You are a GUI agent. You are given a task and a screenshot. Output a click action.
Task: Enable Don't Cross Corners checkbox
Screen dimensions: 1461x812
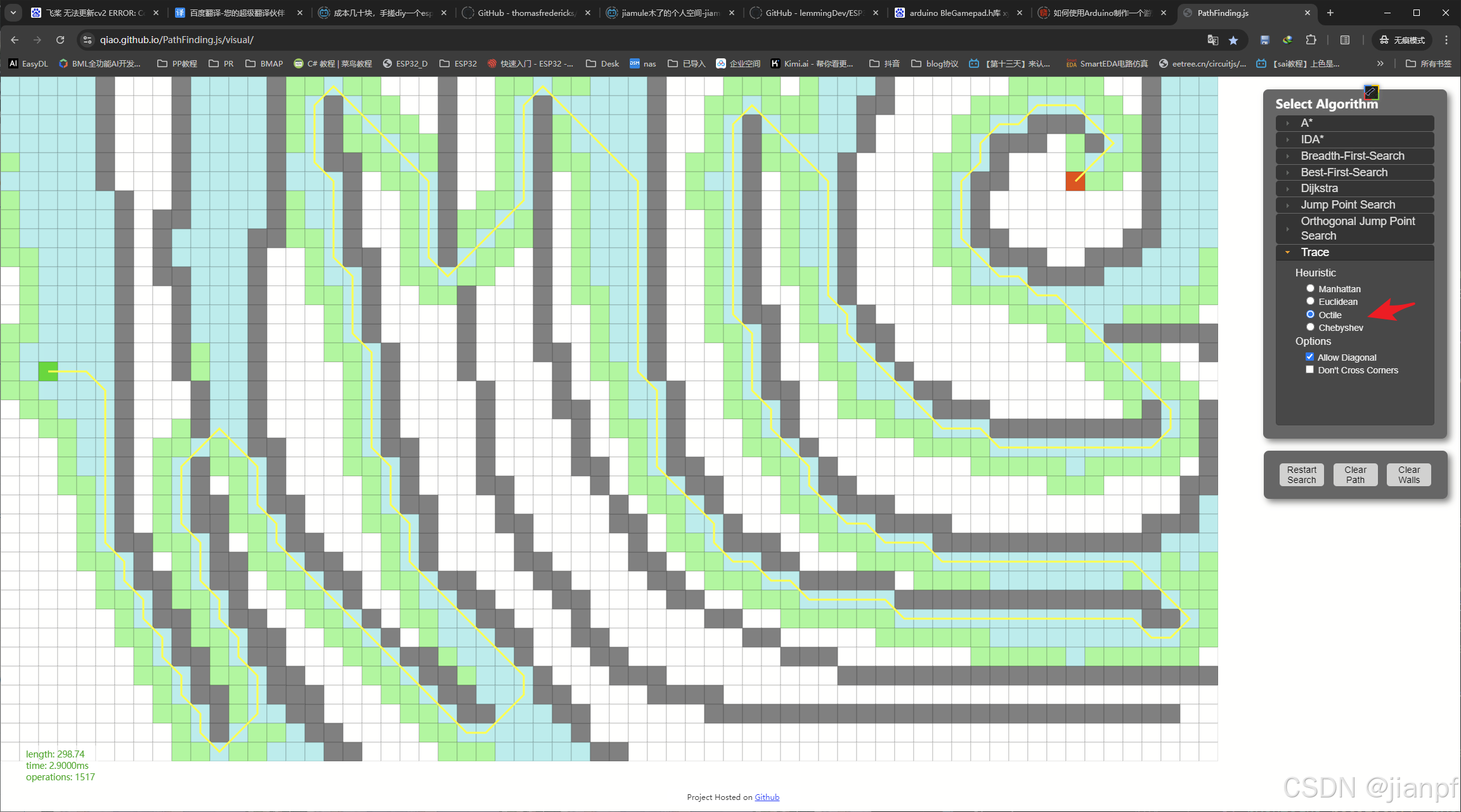[x=1309, y=370]
